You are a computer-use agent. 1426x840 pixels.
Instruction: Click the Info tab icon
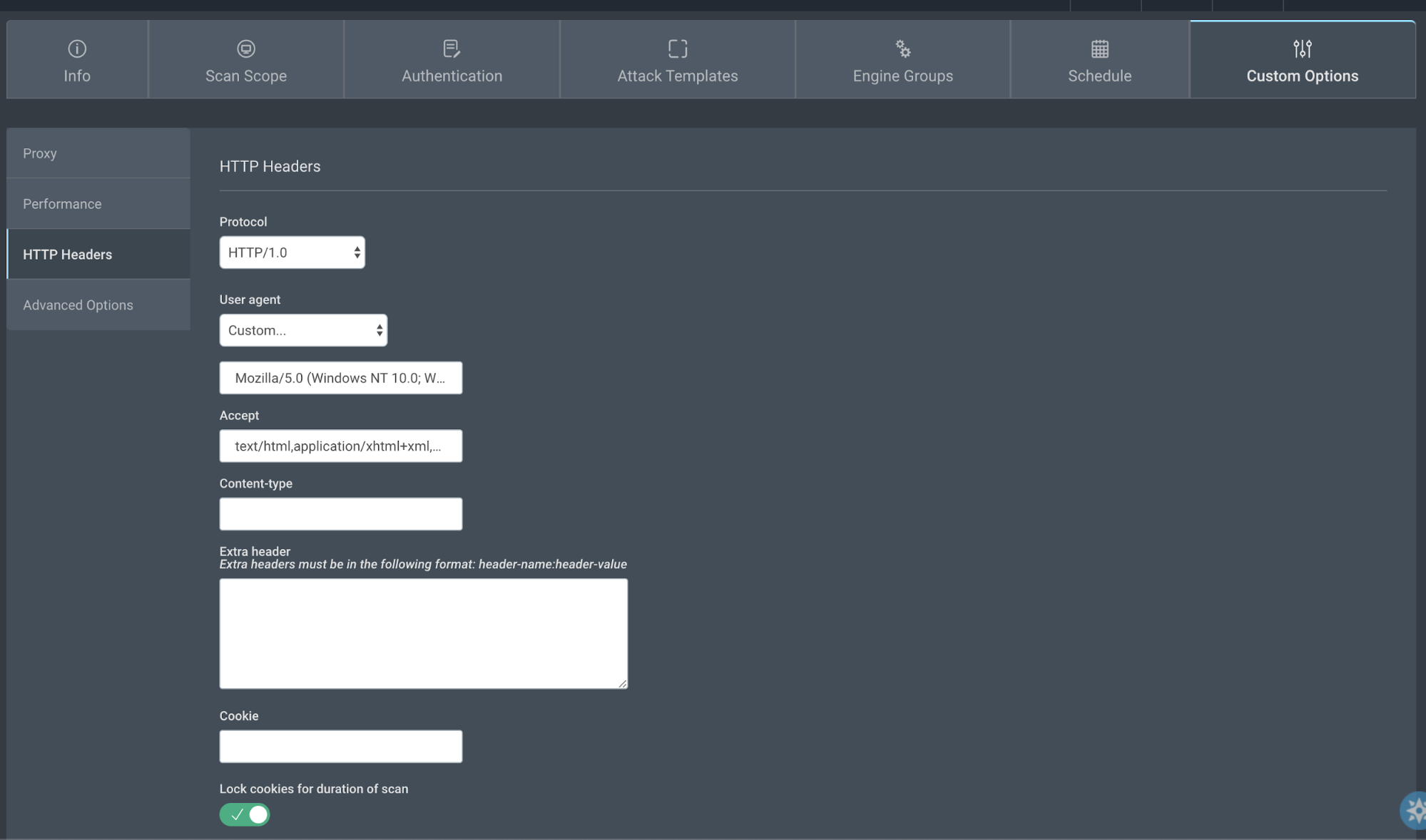click(x=77, y=48)
